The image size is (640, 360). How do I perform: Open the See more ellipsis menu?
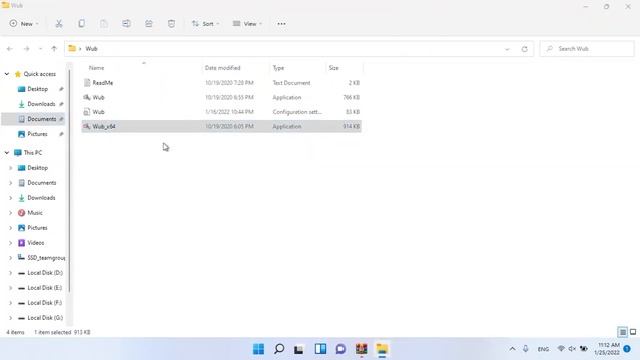(281, 24)
